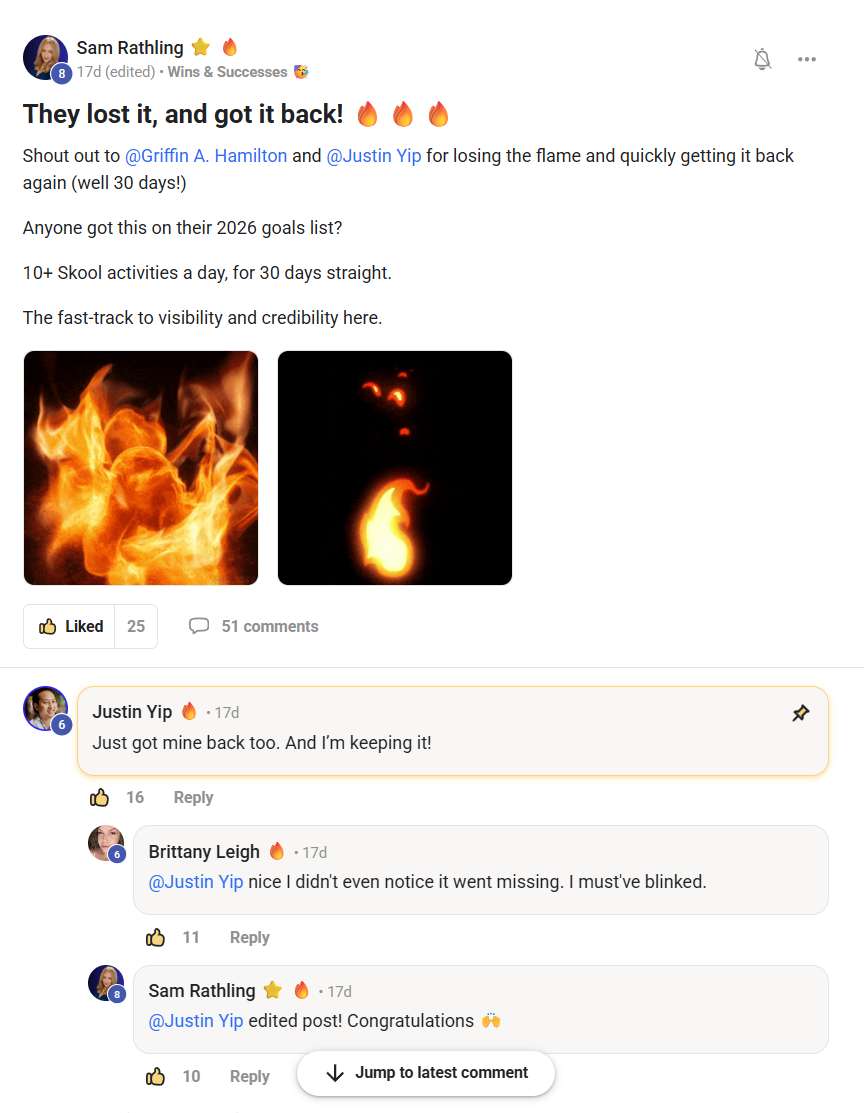Open the @Griffin A. Hamilton mention link

click(x=206, y=156)
